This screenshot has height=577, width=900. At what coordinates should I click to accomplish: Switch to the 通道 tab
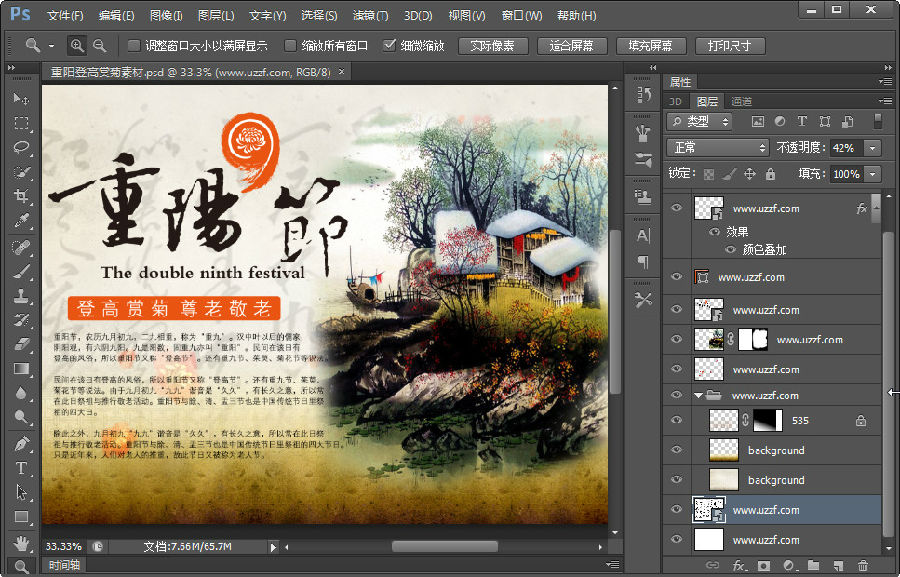[x=741, y=101]
